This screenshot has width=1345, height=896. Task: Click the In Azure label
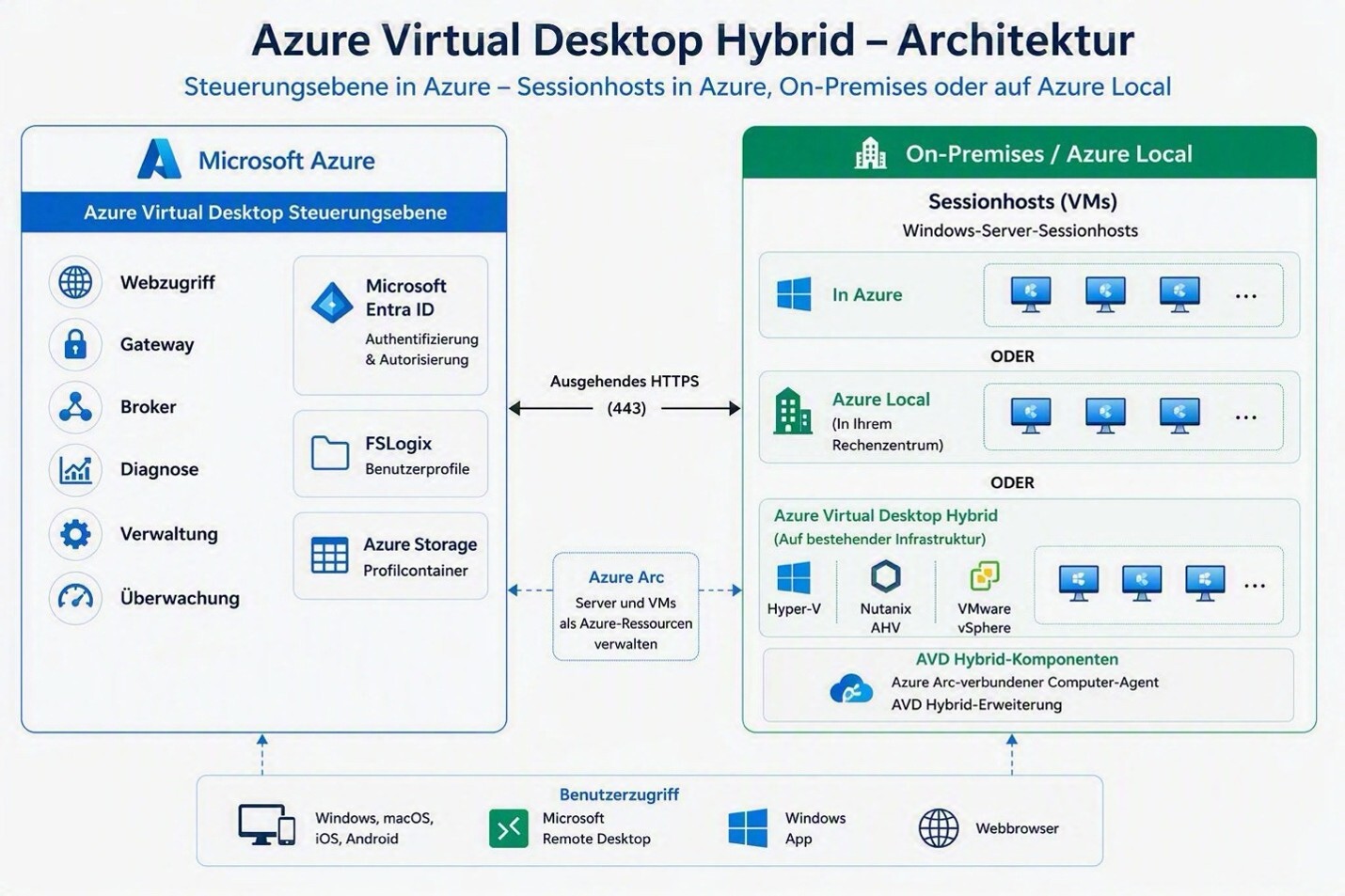click(866, 294)
